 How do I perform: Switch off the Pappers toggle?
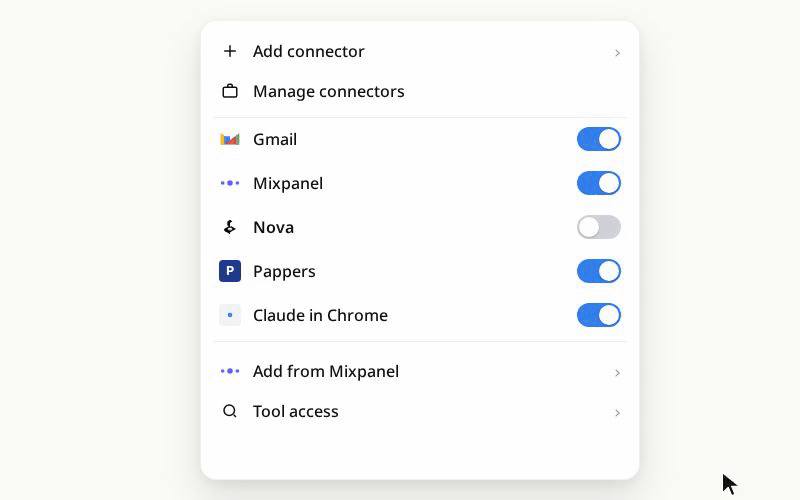point(598,271)
